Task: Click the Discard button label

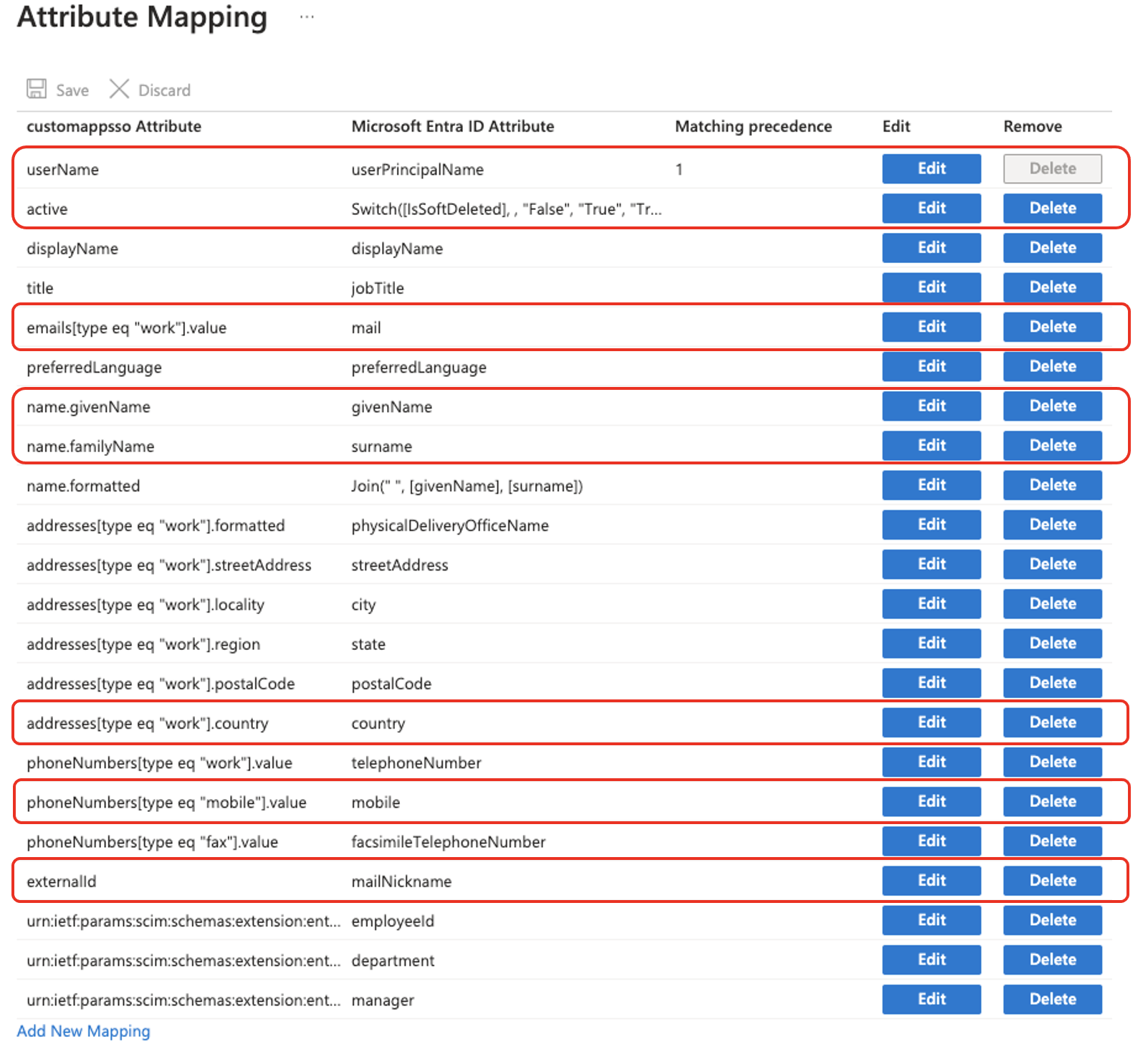Action: click(164, 90)
